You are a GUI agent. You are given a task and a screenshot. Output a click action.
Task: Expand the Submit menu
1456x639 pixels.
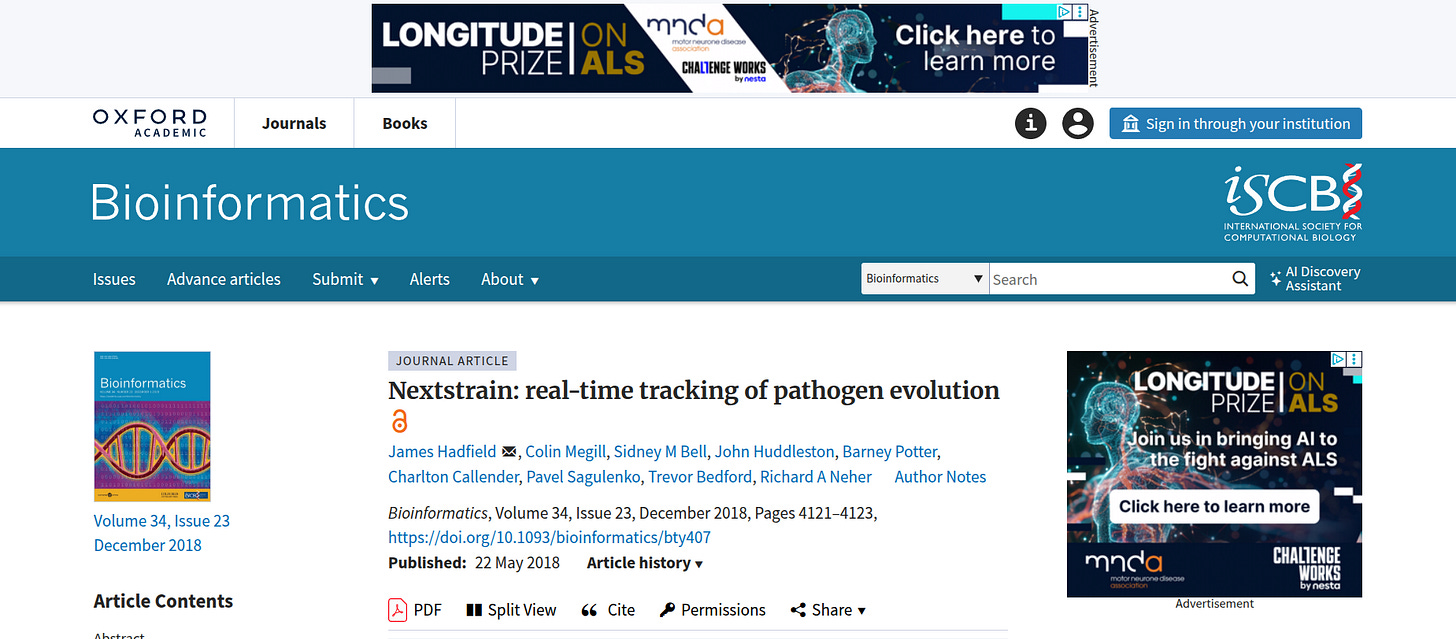click(345, 279)
